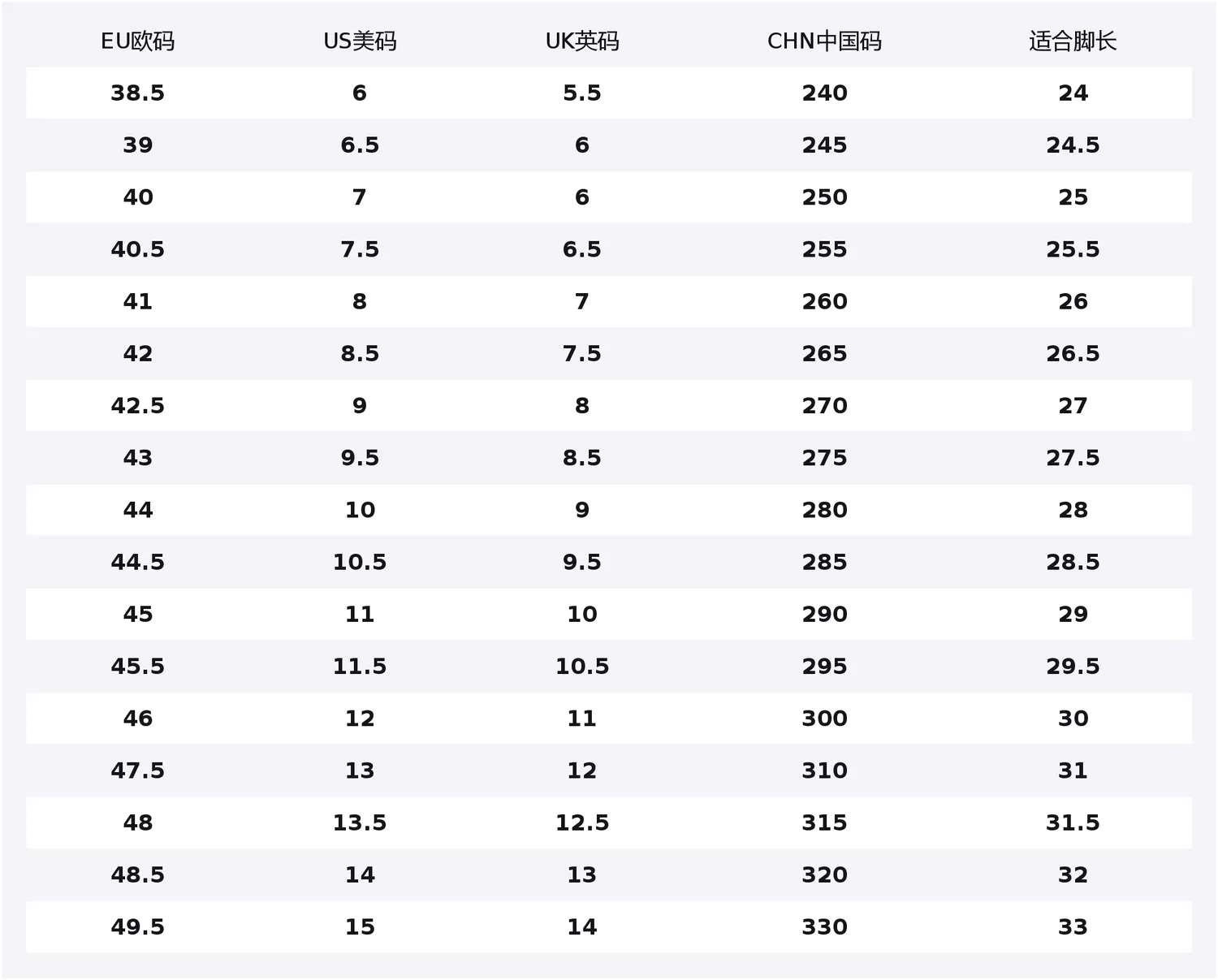Click US size 13.5 cell
This screenshot has height=980, width=1218.
coord(360,822)
